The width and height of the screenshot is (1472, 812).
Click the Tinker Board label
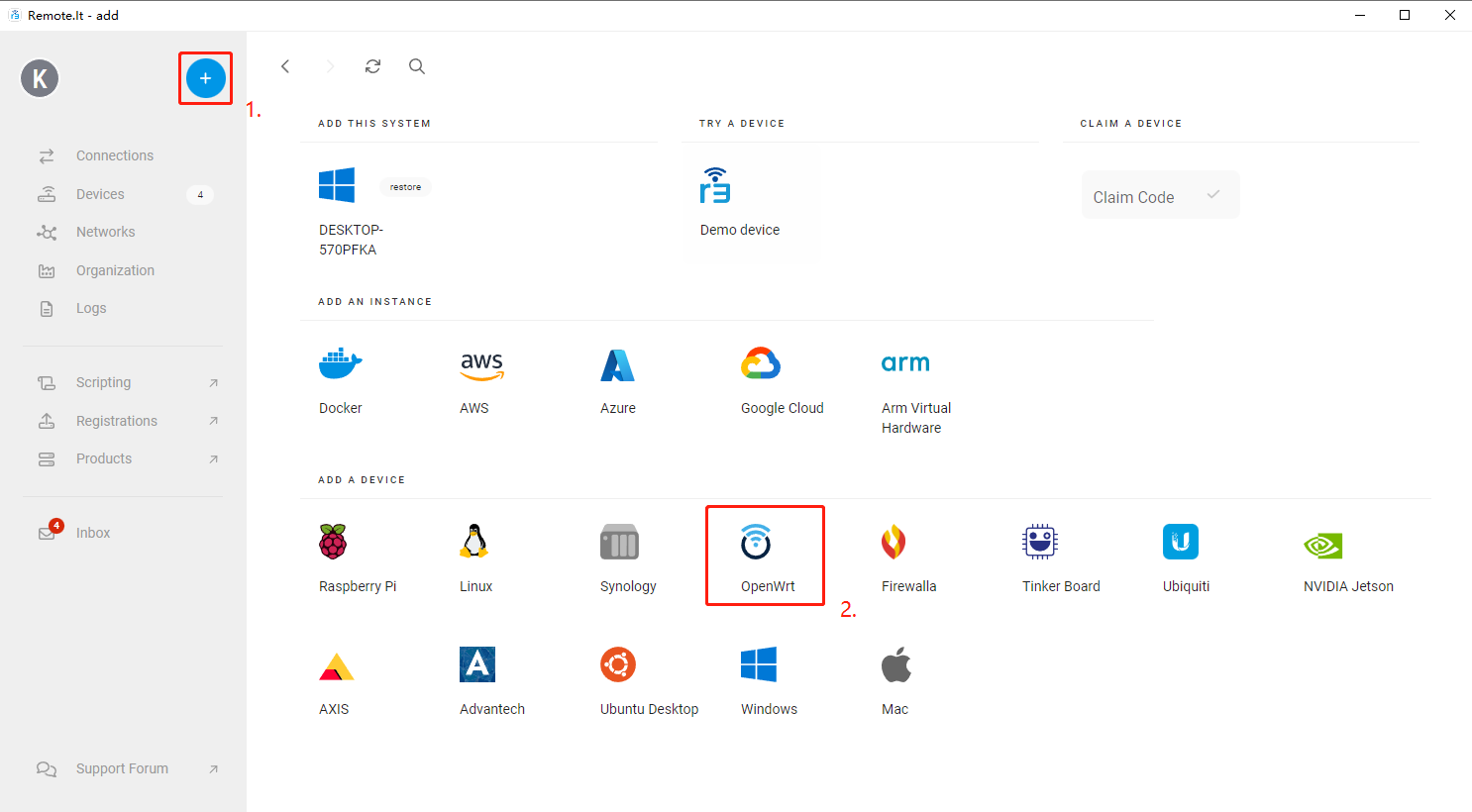click(x=1061, y=586)
